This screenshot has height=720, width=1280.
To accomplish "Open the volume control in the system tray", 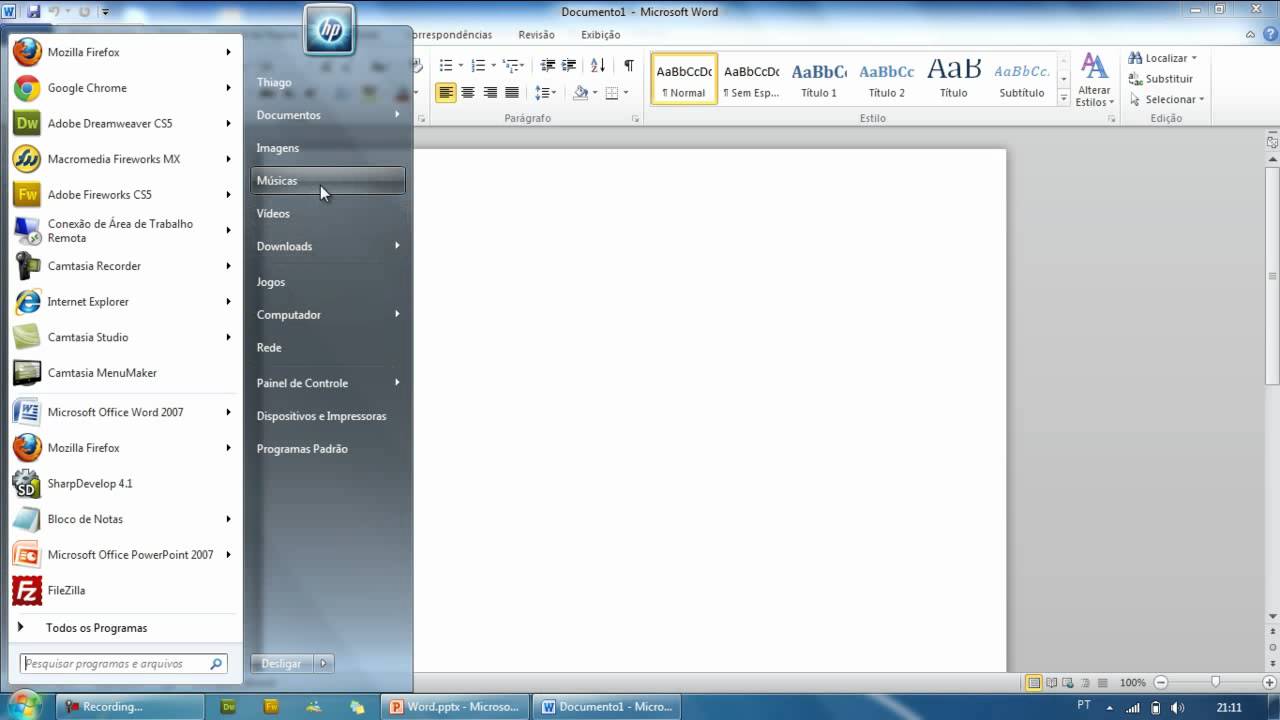I will pyautogui.click(x=1178, y=707).
